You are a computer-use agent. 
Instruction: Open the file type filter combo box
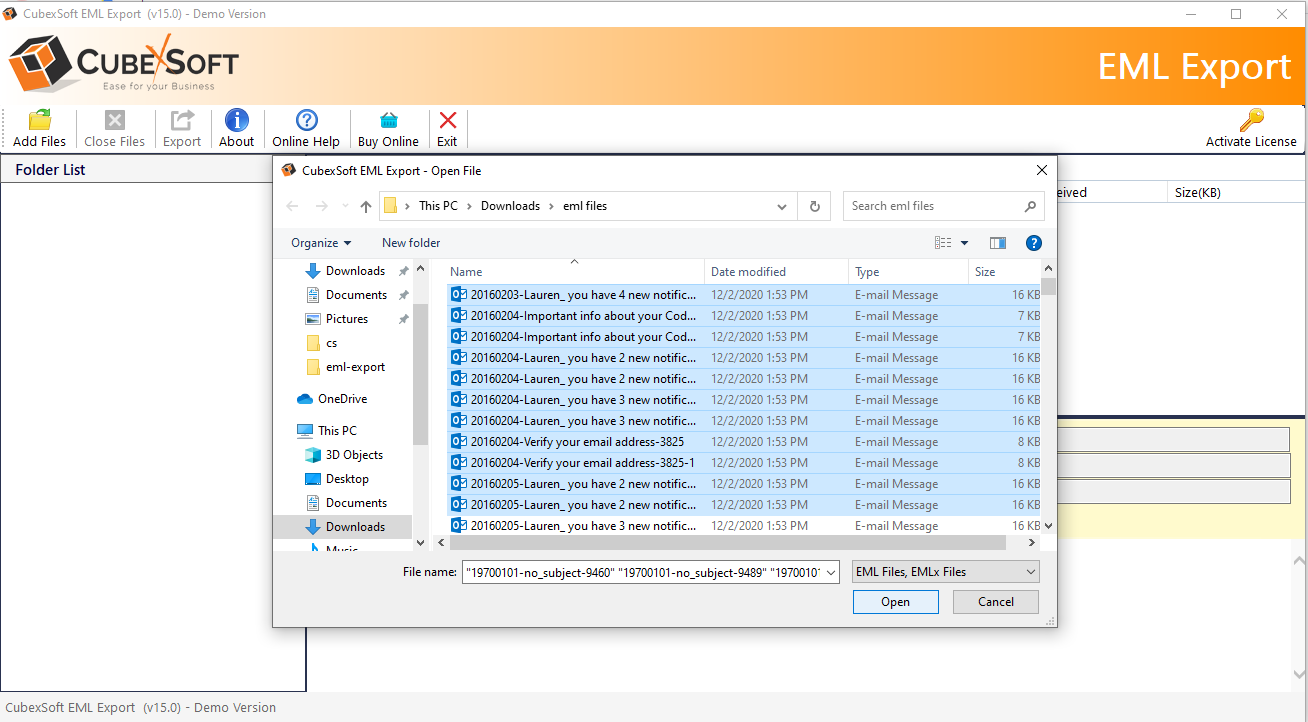[x=946, y=572]
